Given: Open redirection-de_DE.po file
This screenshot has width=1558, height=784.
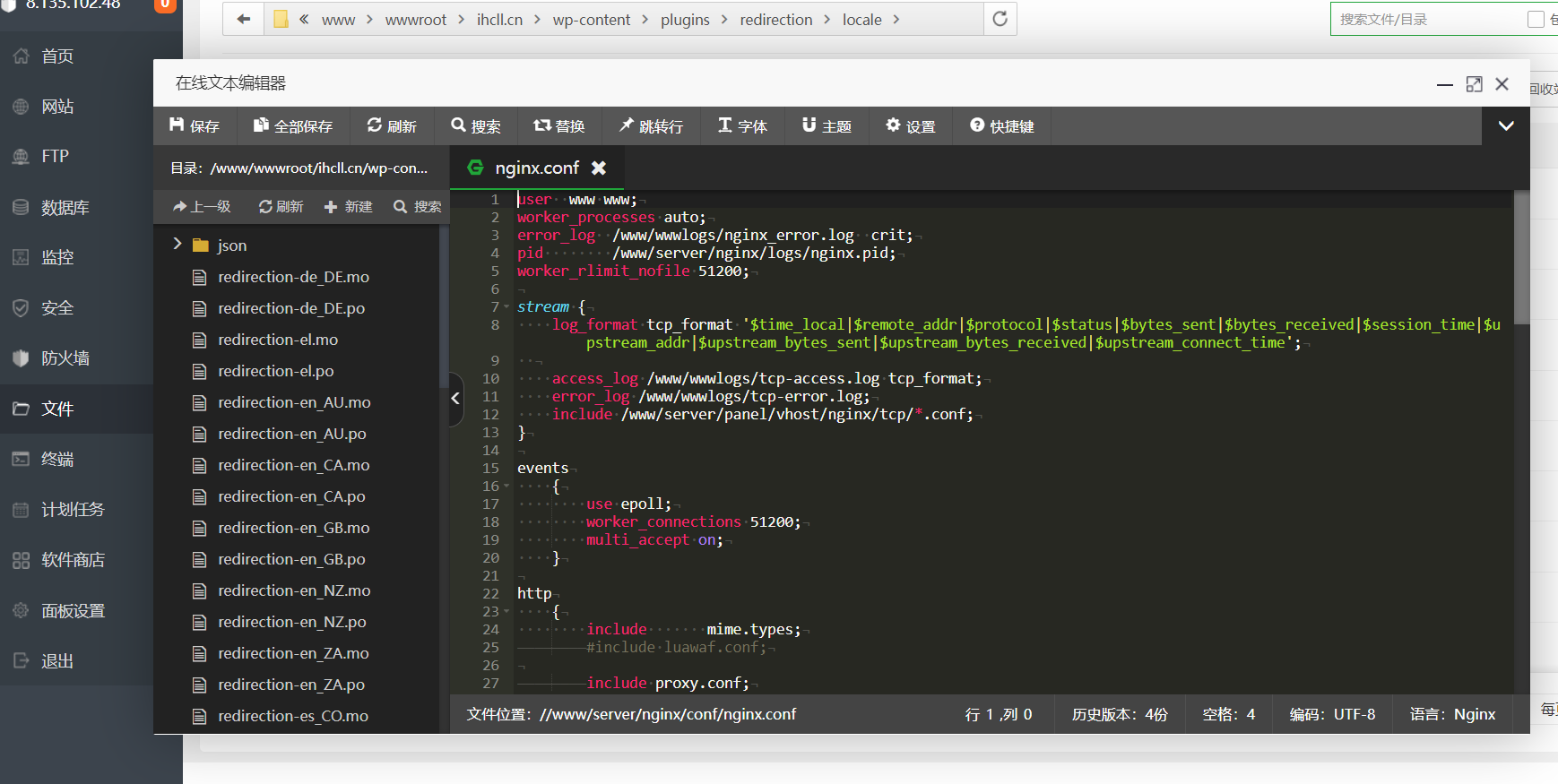Looking at the screenshot, I should point(291,308).
